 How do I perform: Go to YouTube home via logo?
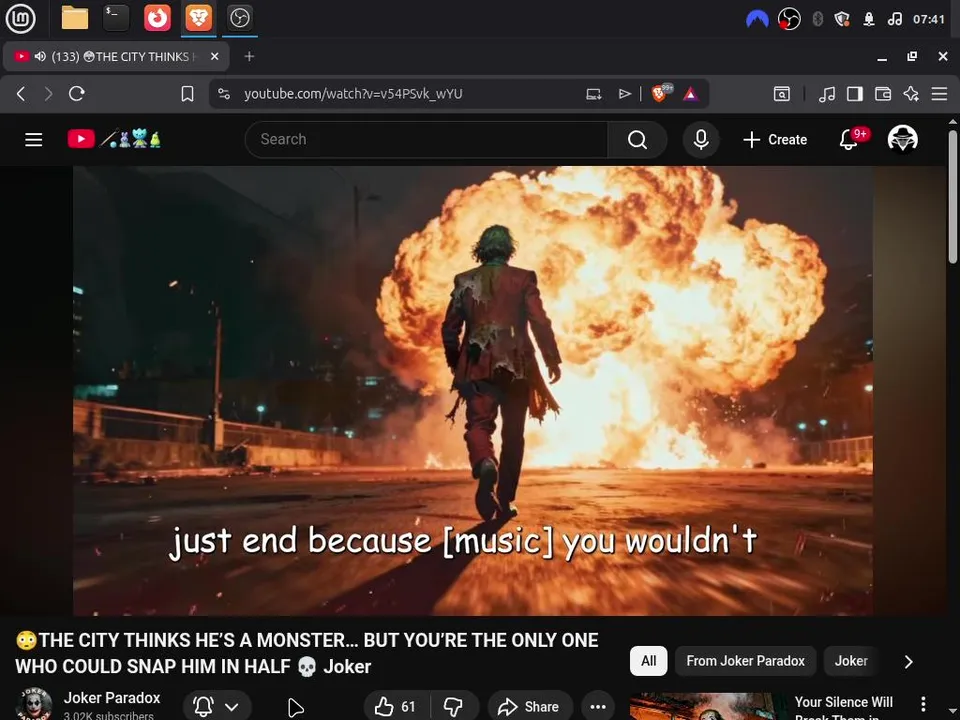point(114,139)
